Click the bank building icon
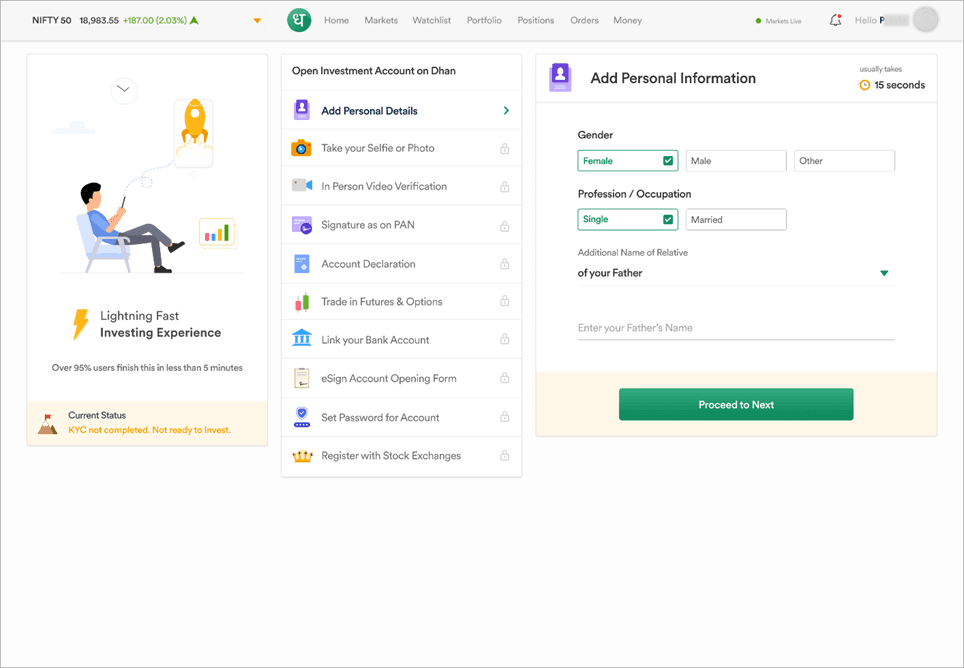 coord(301,340)
